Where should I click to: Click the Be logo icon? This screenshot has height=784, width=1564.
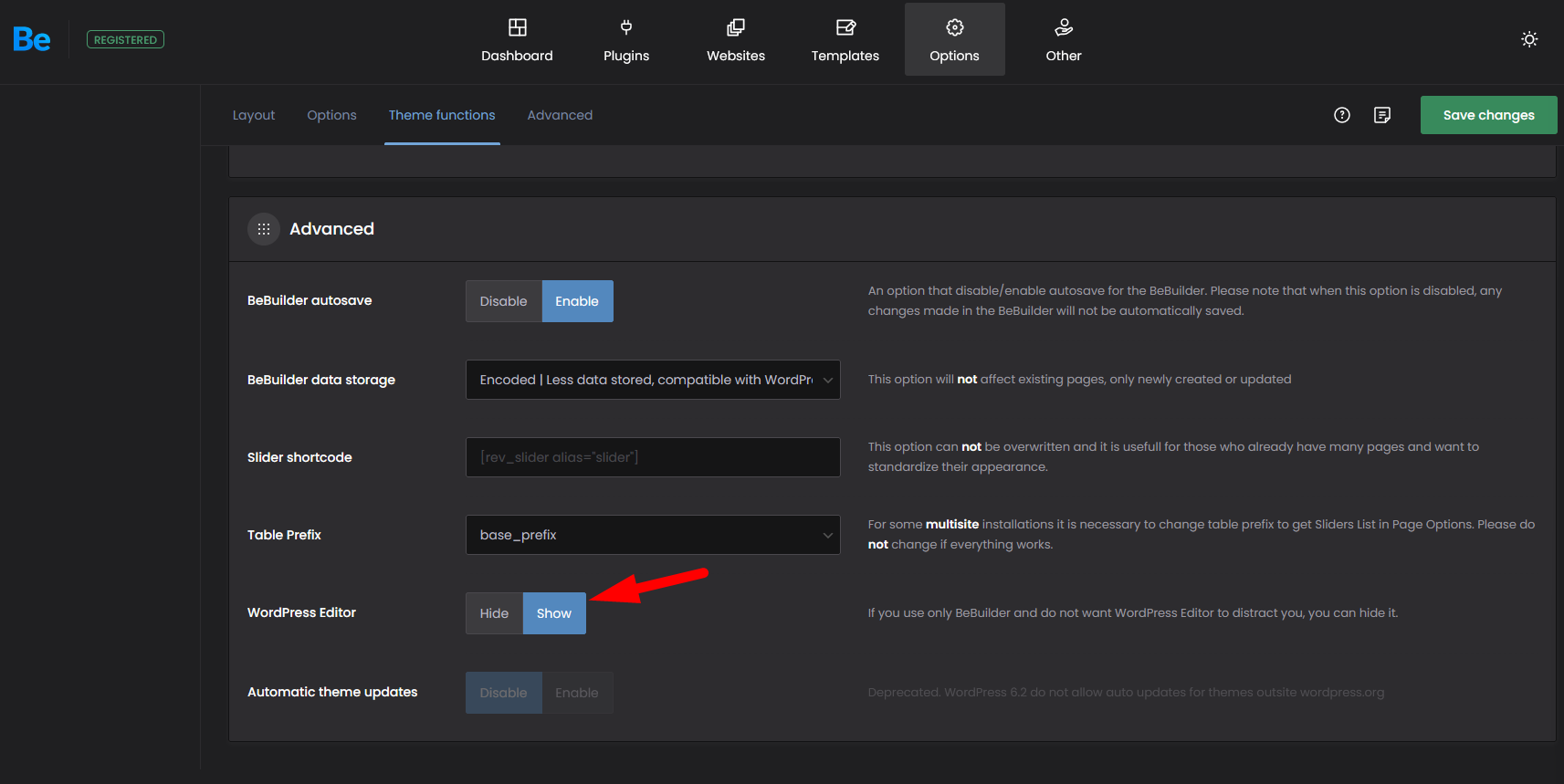coord(32,39)
